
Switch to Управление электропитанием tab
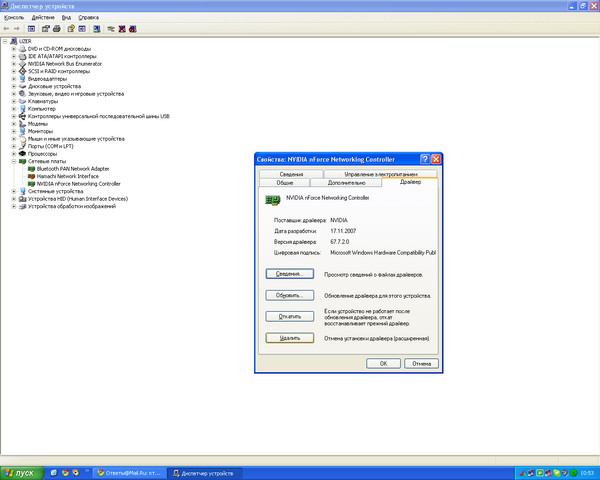(x=381, y=174)
